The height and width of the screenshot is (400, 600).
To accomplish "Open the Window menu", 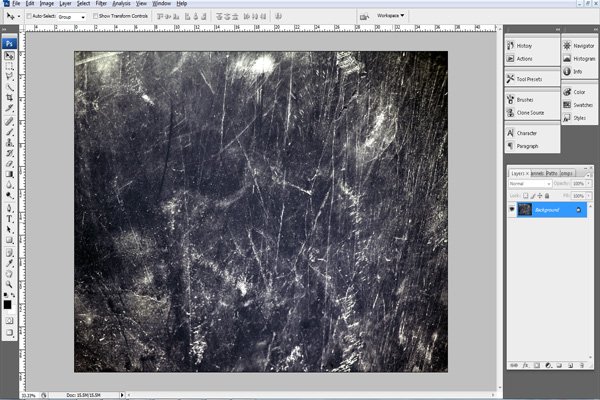I will tap(161, 3).
